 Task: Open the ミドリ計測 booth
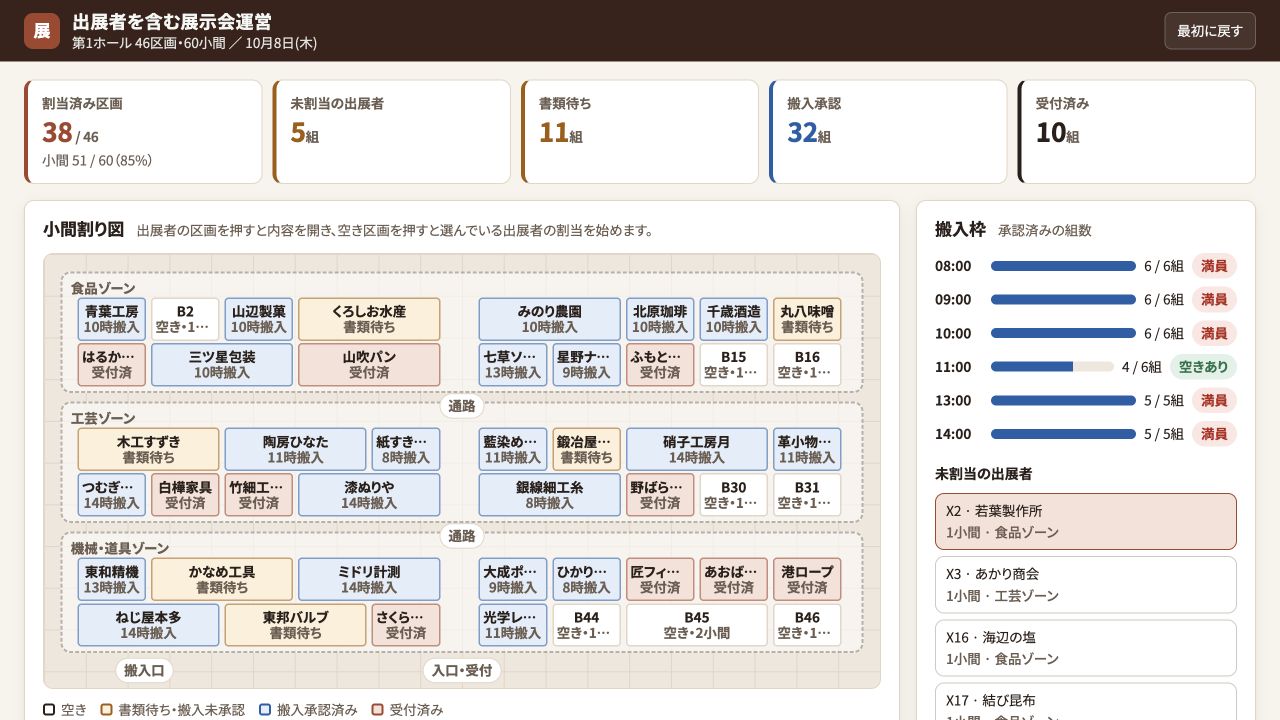[x=369, y=579]
